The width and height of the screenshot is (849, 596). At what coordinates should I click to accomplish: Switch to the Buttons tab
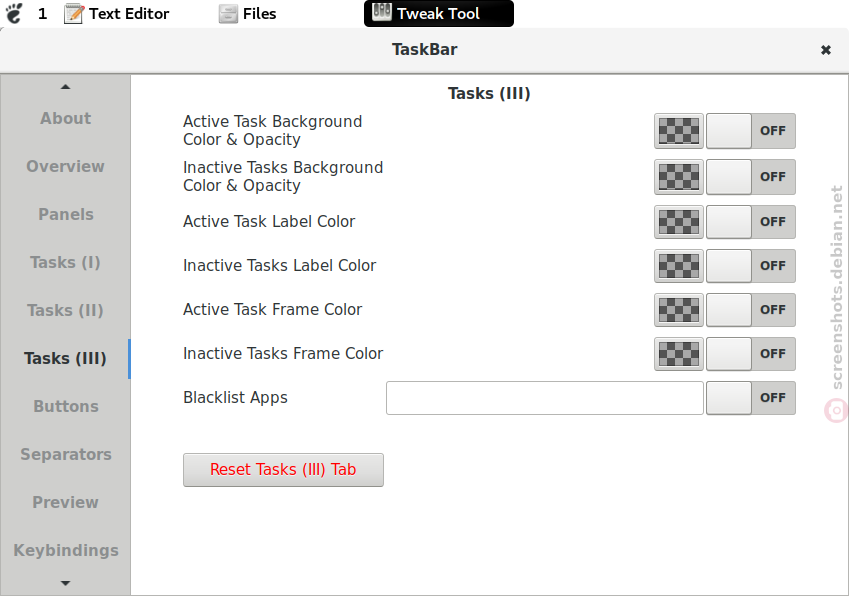pos(66,407)
